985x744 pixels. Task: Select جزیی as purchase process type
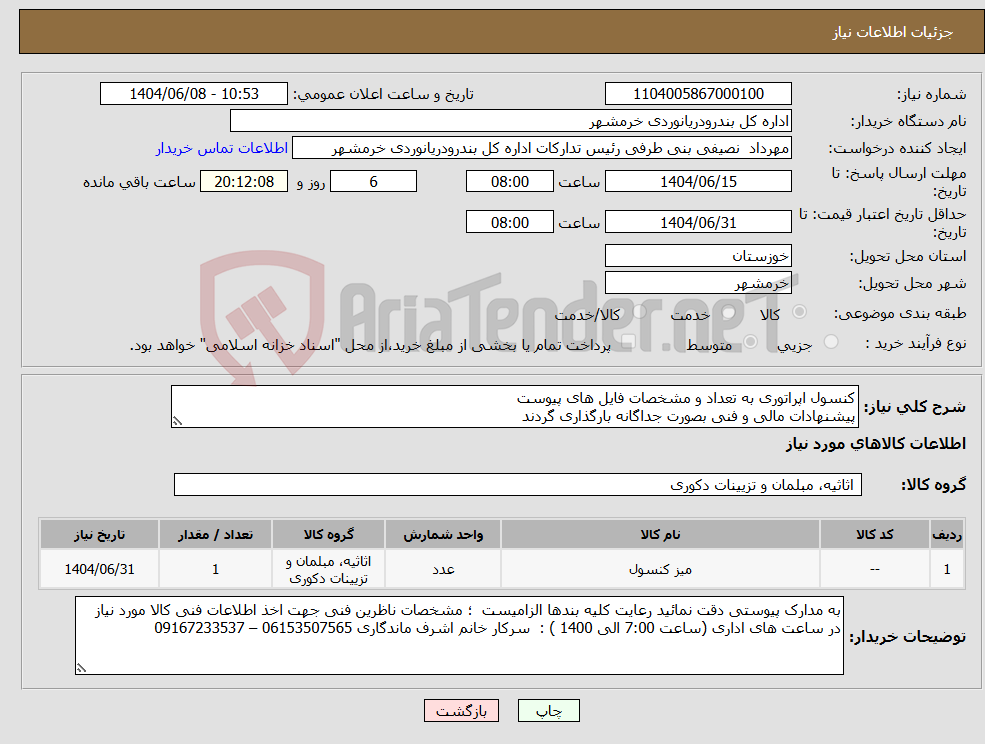click(x=831, y=339)
